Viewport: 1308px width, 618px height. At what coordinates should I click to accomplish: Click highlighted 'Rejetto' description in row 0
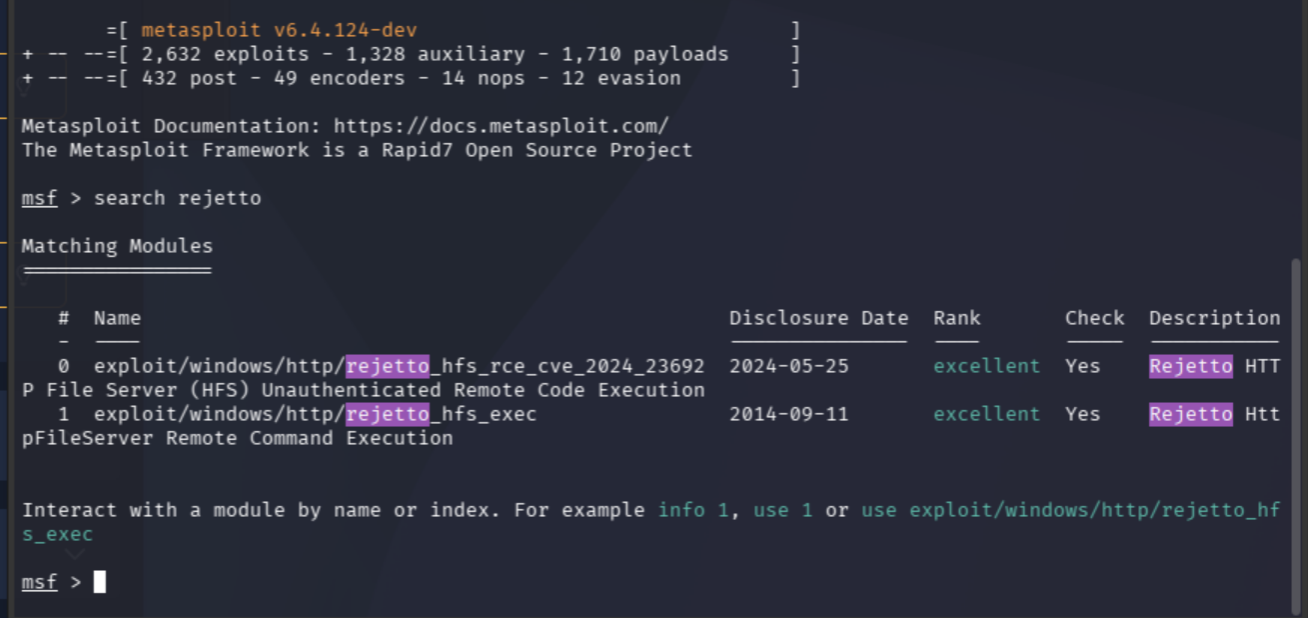1191,366
